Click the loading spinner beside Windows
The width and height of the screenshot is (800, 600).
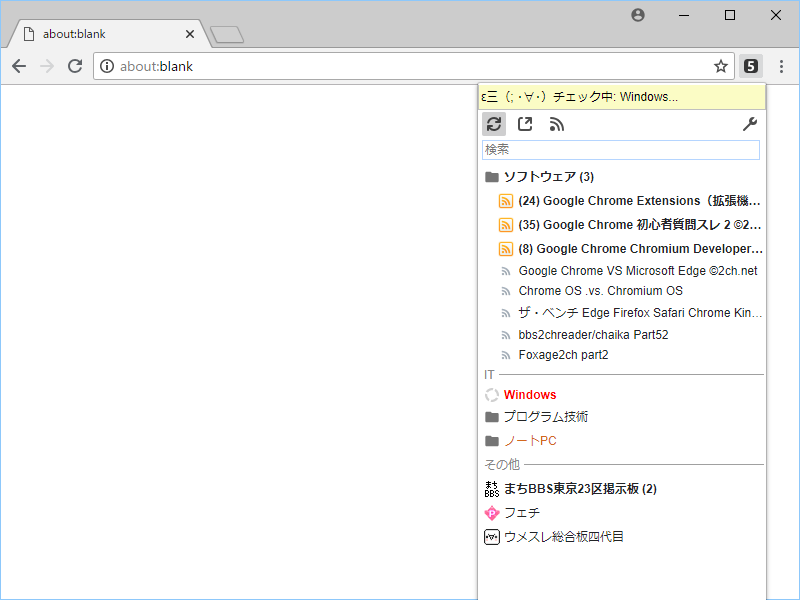491,395
